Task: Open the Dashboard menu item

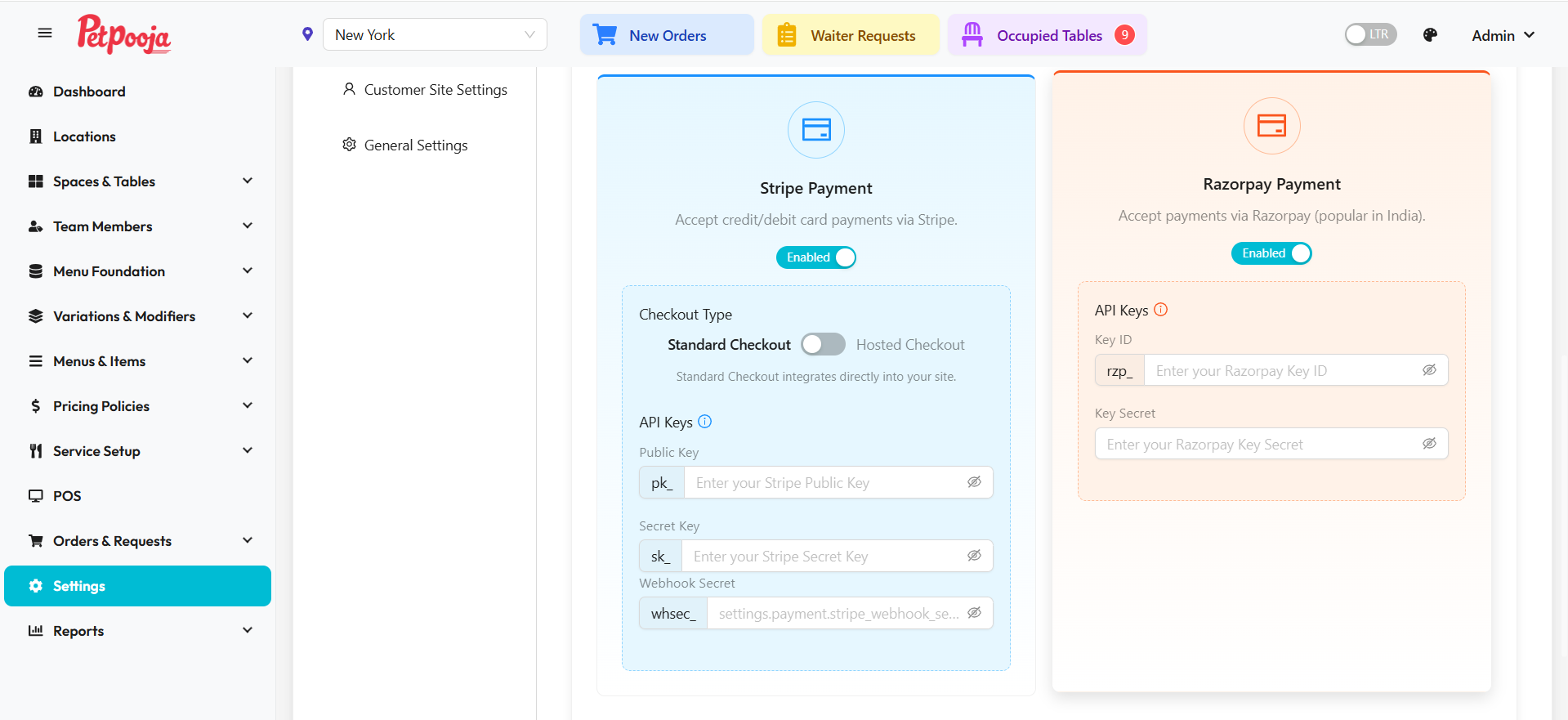Action: tap(137, 92)
